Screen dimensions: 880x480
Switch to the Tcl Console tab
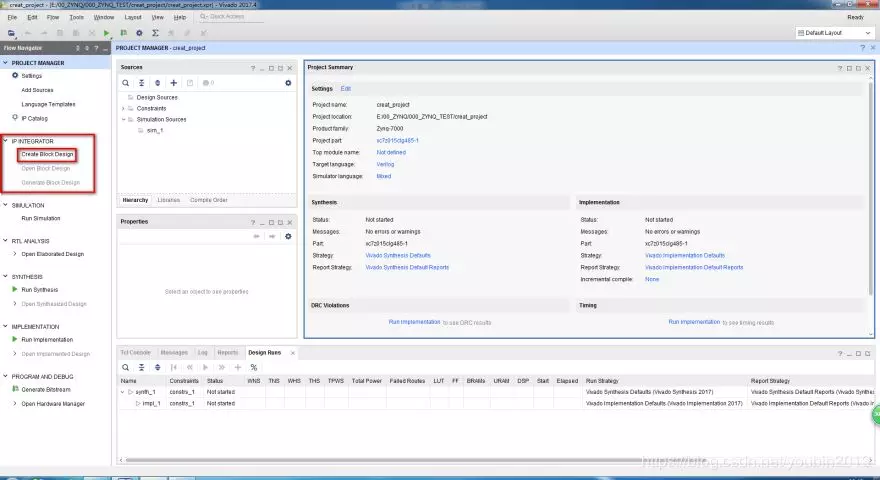135,352
